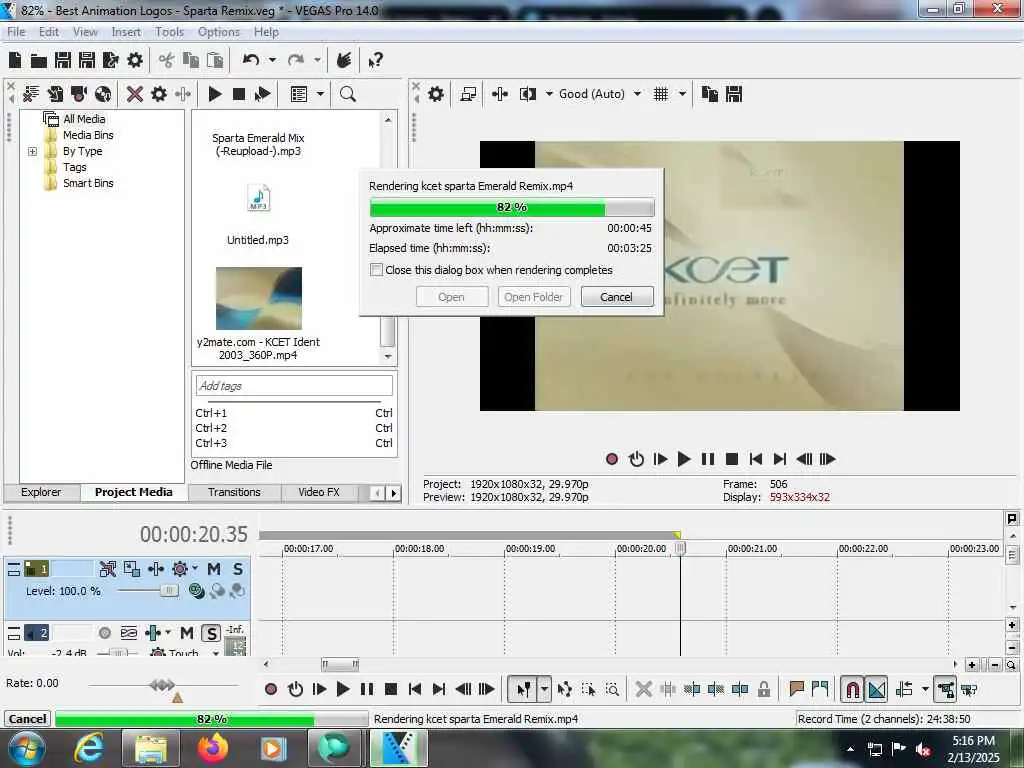1024x768 pixels.
Task: Click the Preview on External Monitor icon
Action: 468,94
